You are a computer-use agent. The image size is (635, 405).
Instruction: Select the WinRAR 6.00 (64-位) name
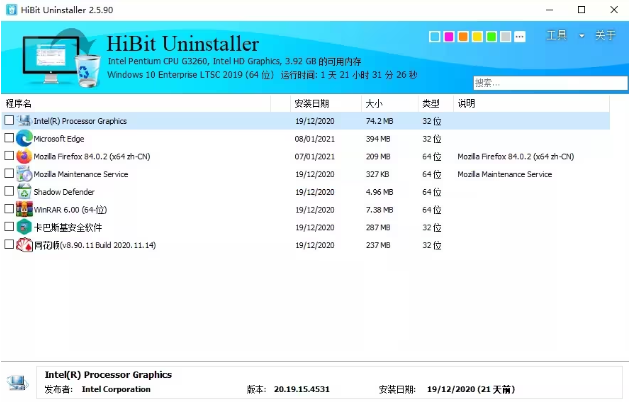(70, 210)
